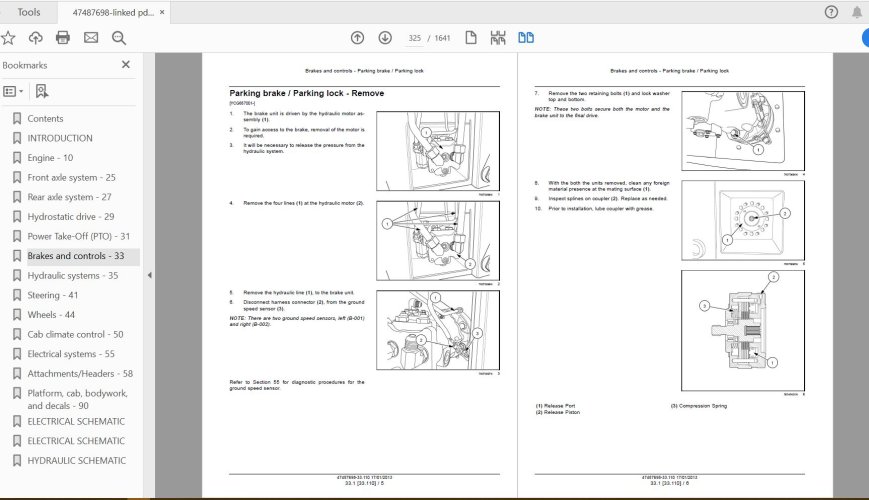This screenshot has height=500, width=869.
Task: Open the Wheels - 44 bookmark
Action: 51,315
